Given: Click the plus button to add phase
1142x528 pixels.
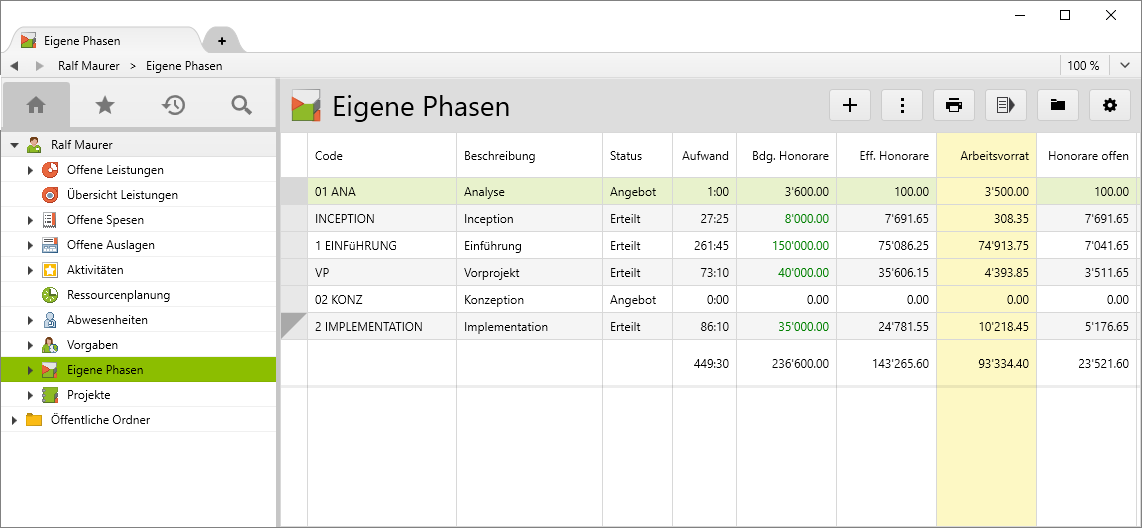Looking at the screenshot, I should 850,105.
